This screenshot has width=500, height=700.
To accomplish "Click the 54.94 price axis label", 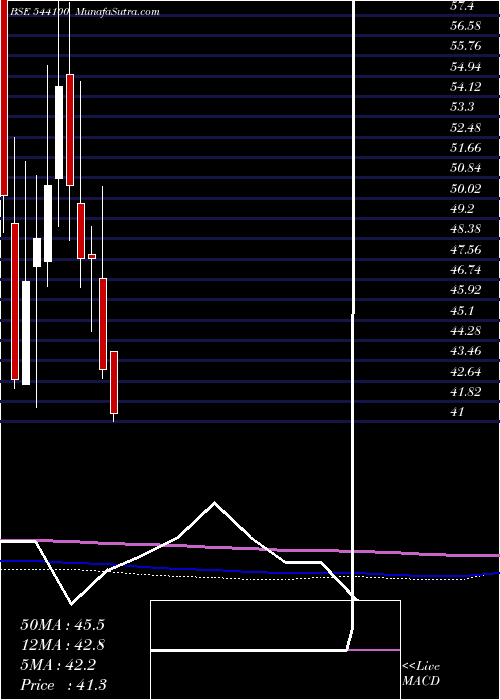I will pos(466,67).
